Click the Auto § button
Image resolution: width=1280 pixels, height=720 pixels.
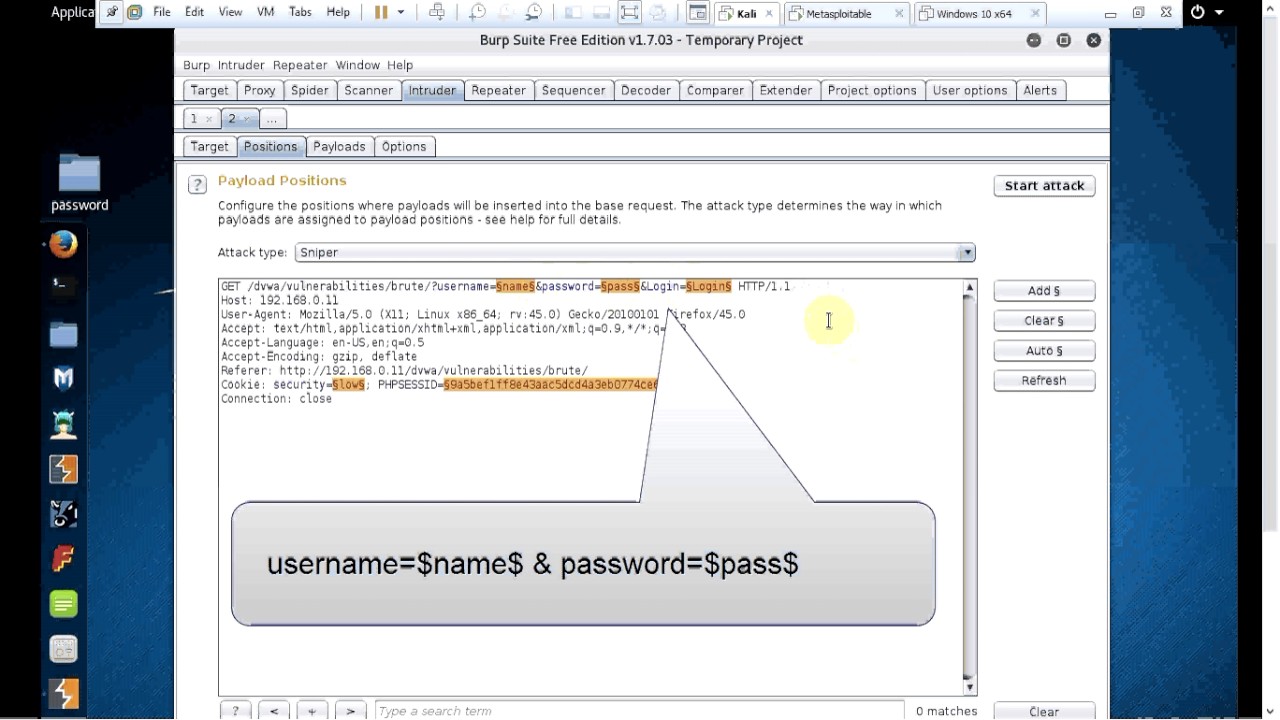pyautogui.click(x=1044, y=350)
